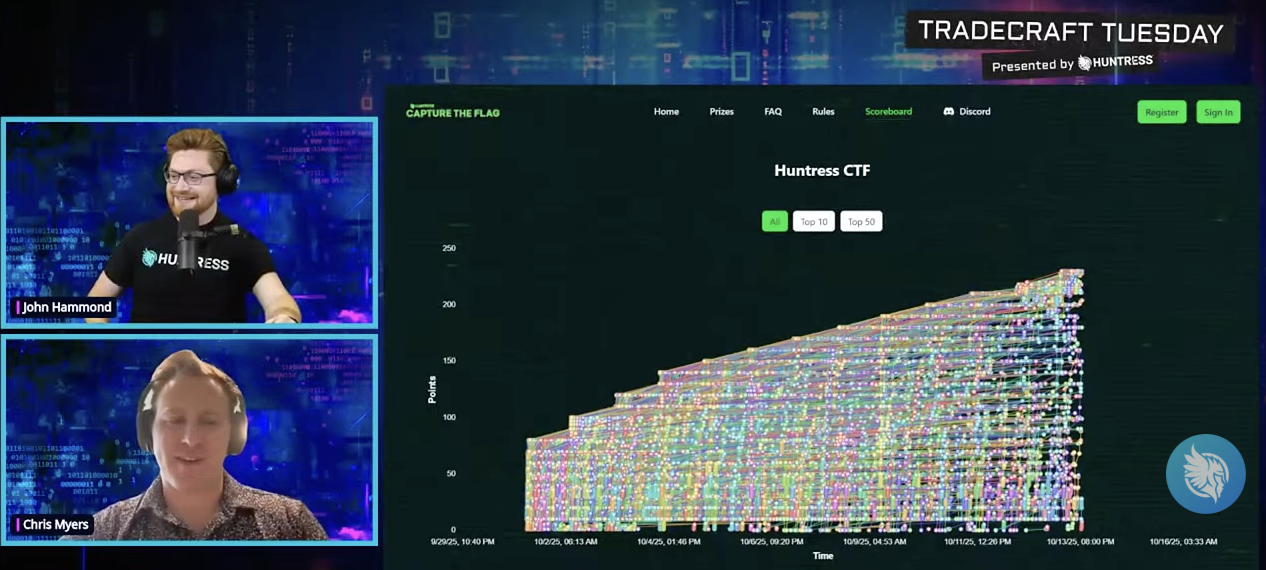Click the Chris Myers name label
This screenshot has height=570, width=1266.
[x=54, y=524]
